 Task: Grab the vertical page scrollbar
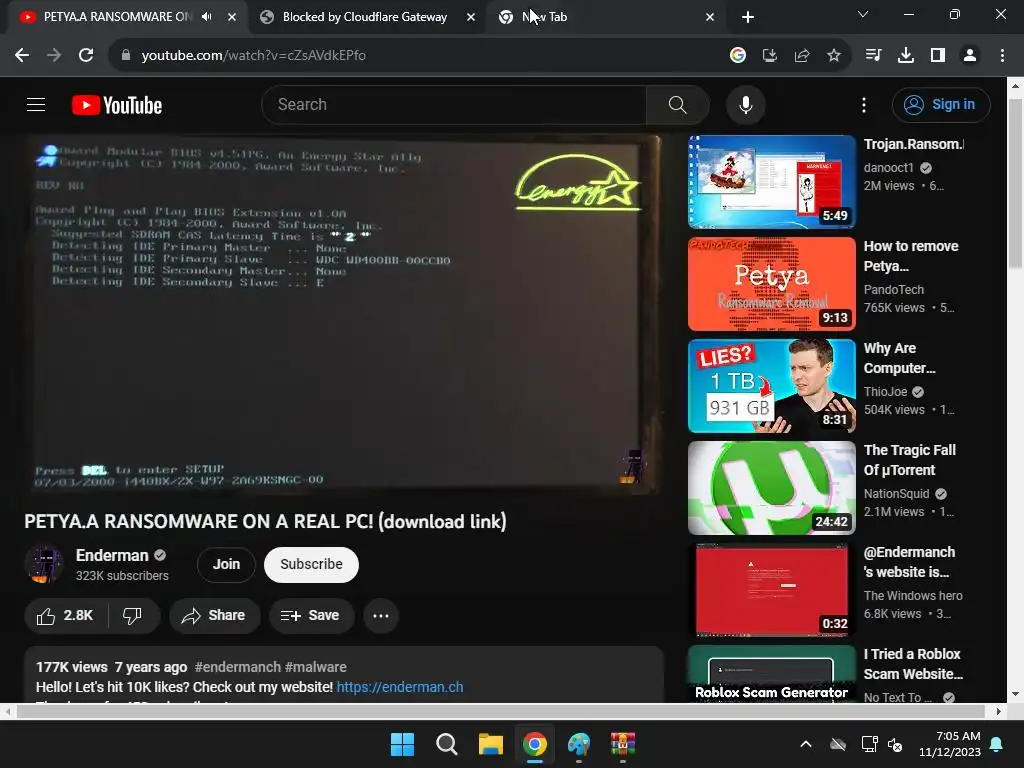1015,183
